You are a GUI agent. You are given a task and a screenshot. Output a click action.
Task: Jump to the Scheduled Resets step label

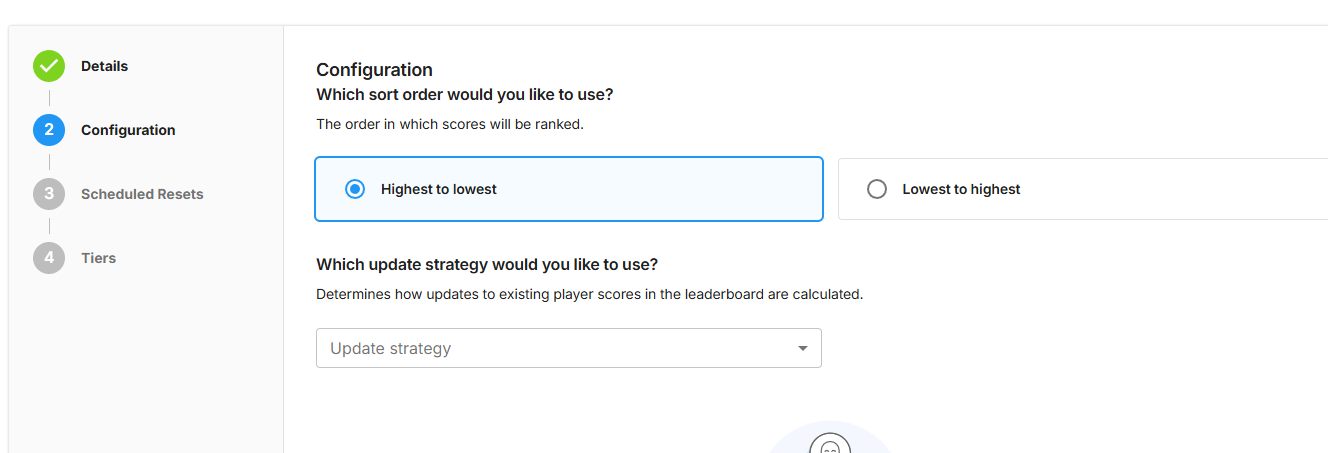[142, 194]
